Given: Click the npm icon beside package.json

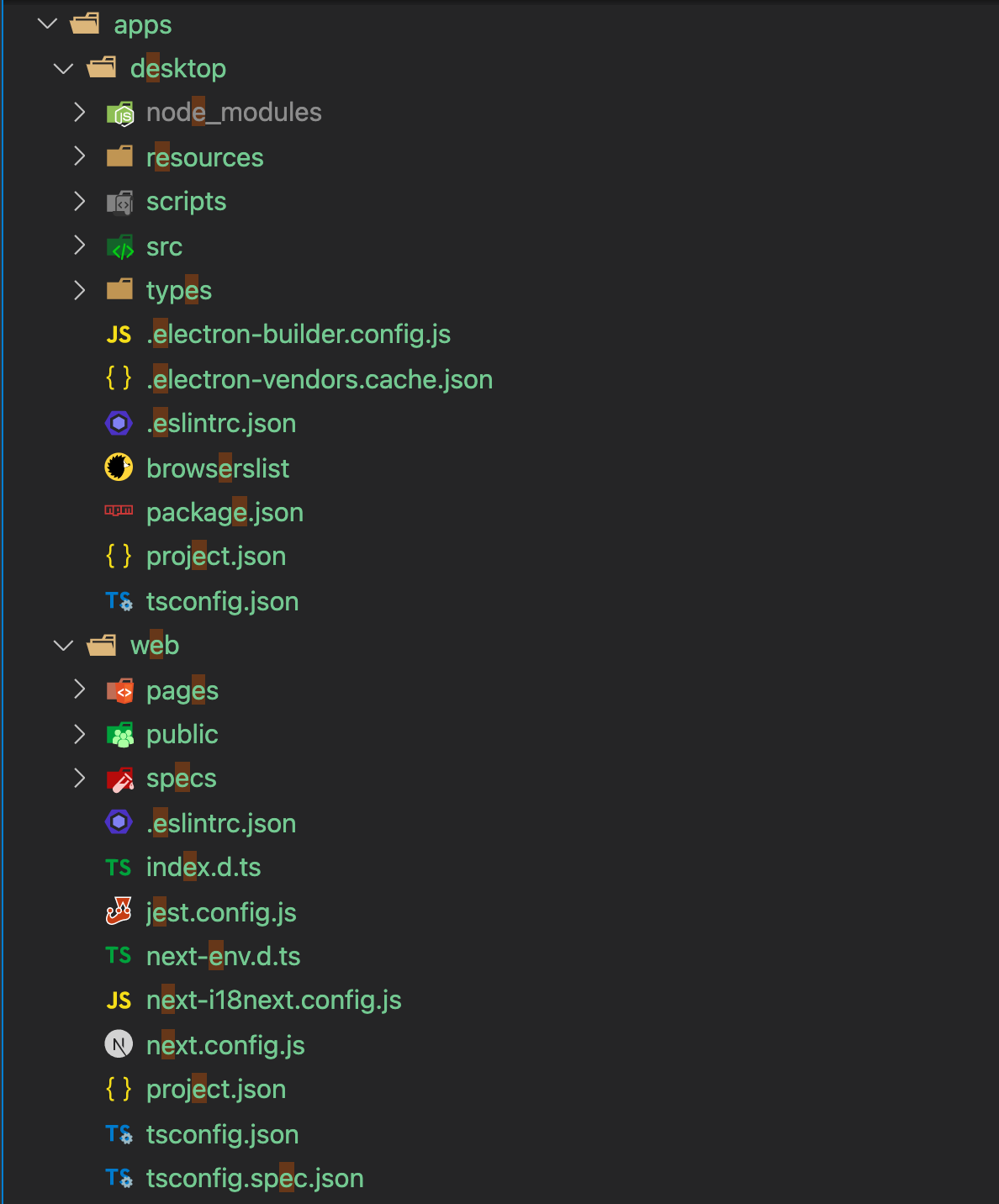Looking at the screenshot, I should pyautogui.click(x=119, y=511).
